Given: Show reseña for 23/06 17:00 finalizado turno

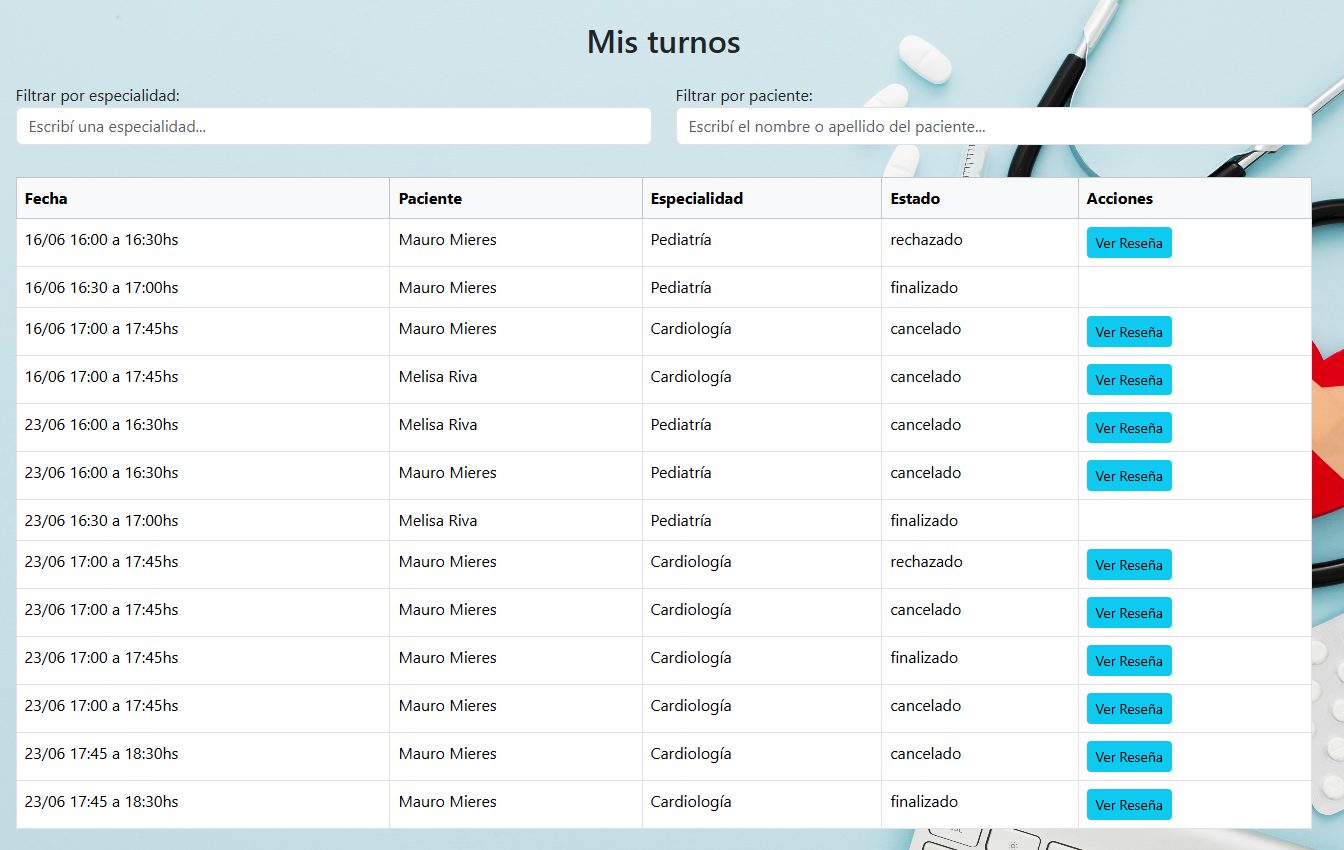Looking at the screenshot, I should click(1129, 661).
